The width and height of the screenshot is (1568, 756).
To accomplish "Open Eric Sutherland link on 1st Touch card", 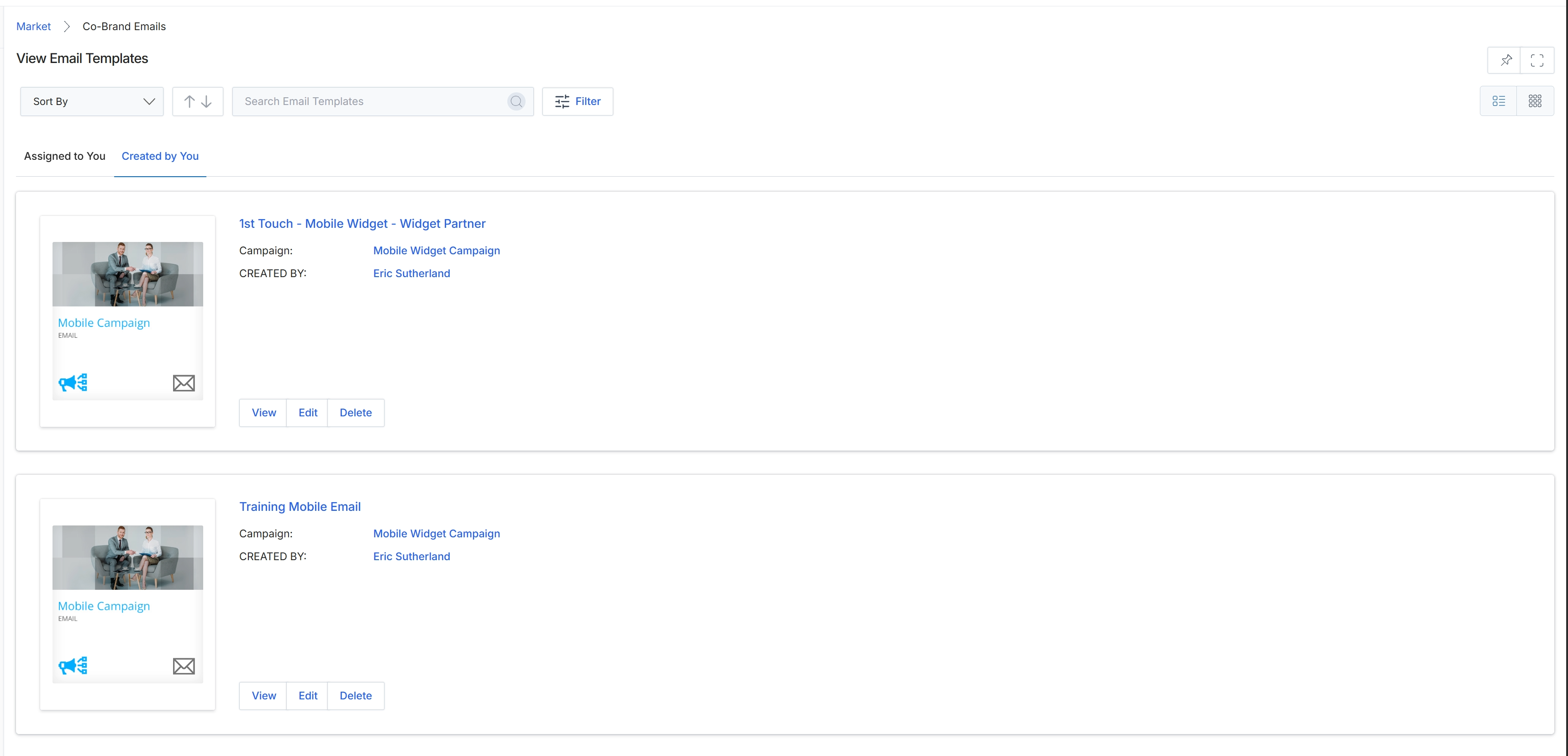I will 411,273.
